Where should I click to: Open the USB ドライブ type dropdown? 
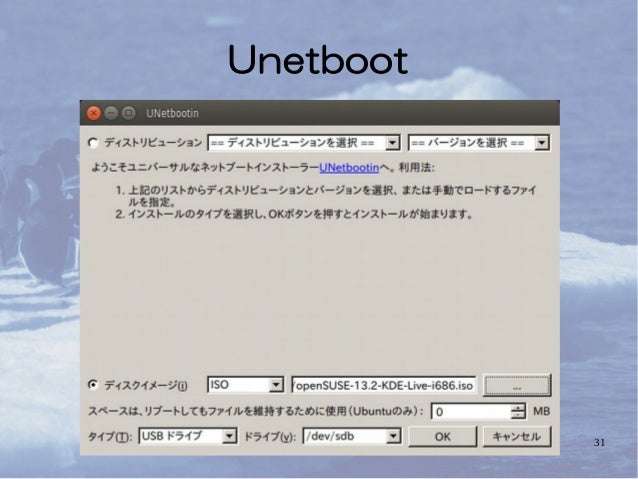[188, 436]
